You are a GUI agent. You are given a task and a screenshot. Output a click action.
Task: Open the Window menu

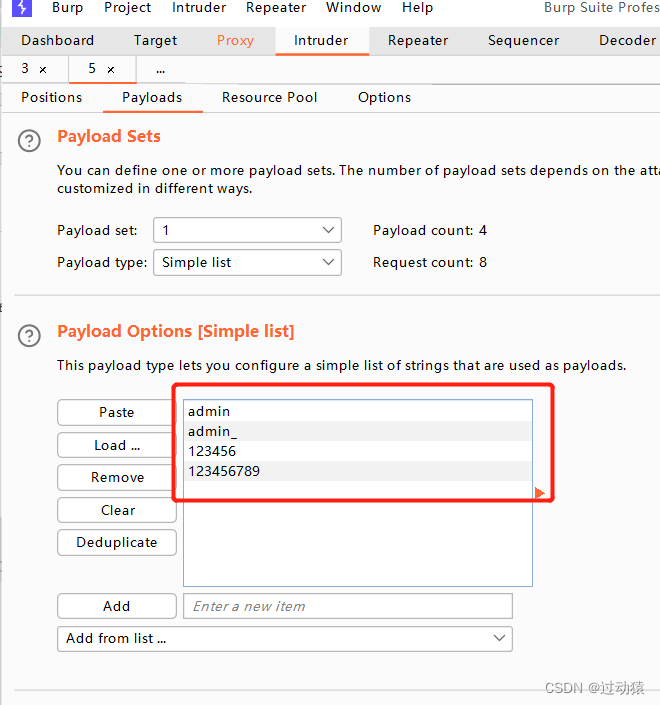pyautogui.click(x=354, y=8)
